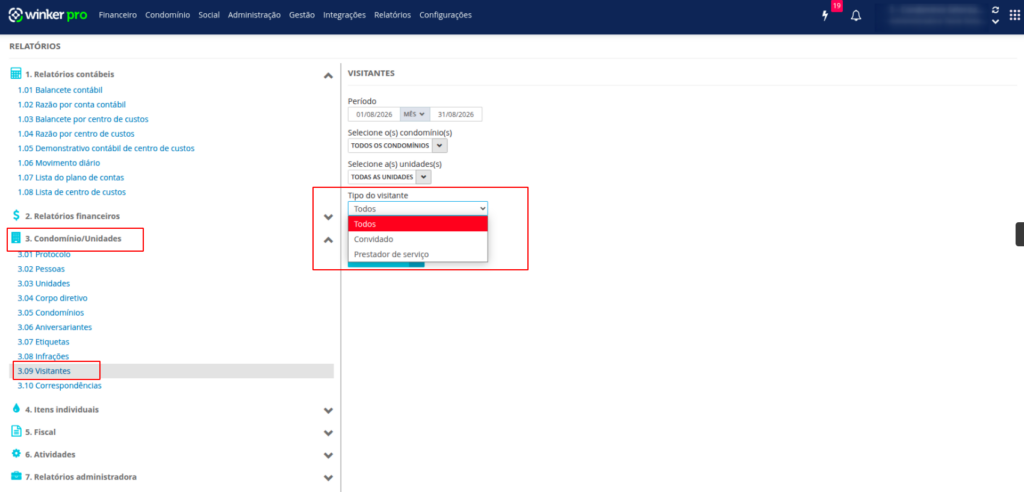1024x492 pixels.
Task: Click the start date field 01/08/2026
Action: (x=374, y=114)
